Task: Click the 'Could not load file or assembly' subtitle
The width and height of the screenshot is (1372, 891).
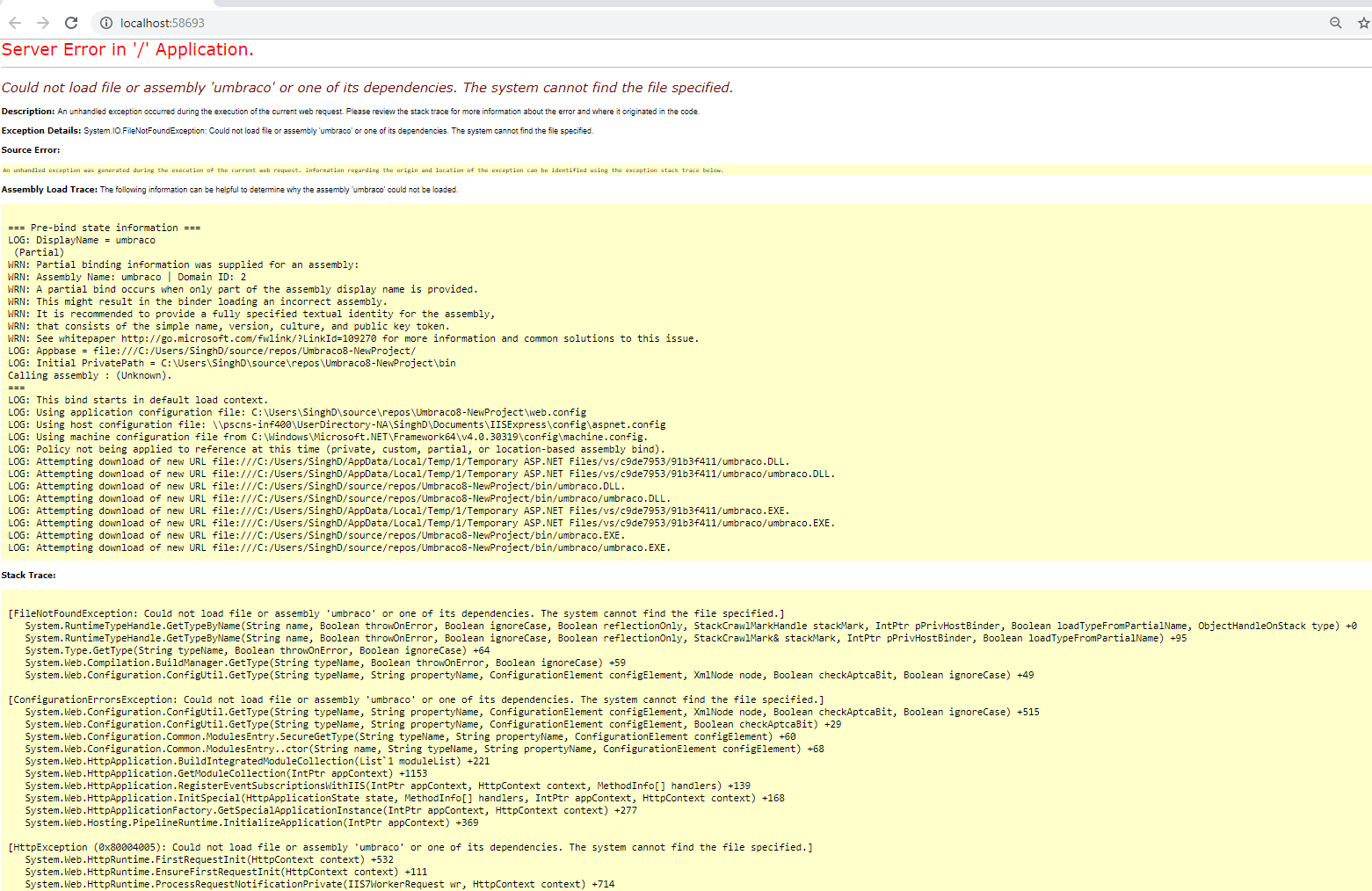Action: [367, 88]
